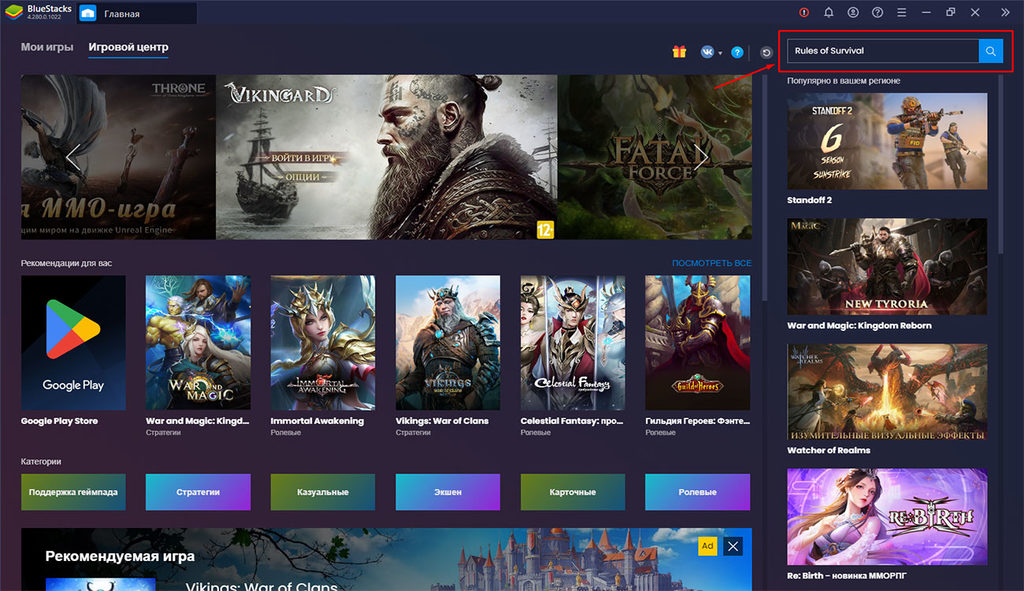1024x591 pixels.
Task: Click the Рекомендуемая игра heading
Action: [120, 556]
